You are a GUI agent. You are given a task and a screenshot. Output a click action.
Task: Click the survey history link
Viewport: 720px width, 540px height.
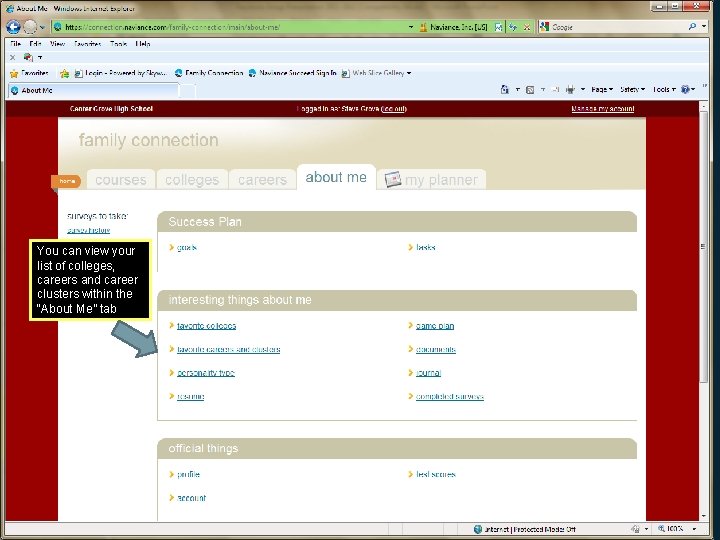(x=89, y=230)
